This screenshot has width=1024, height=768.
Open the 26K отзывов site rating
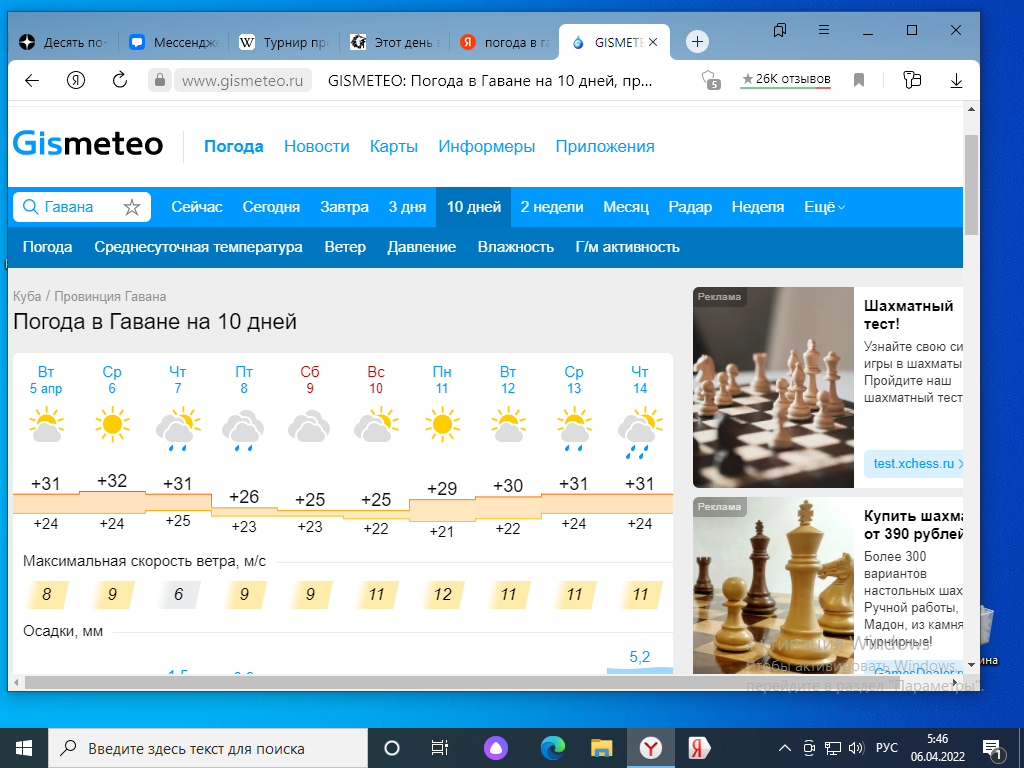(x=786, y=80)
